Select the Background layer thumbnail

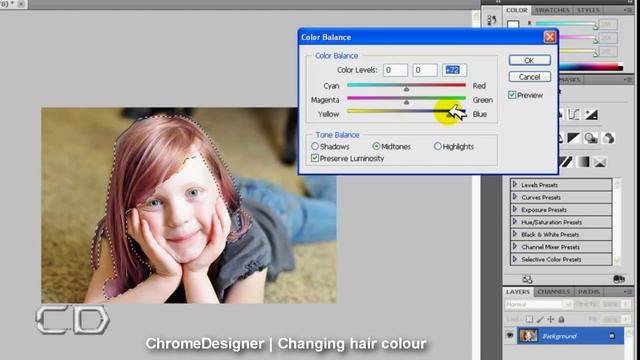pyautogui.click(x=528, y=336)
